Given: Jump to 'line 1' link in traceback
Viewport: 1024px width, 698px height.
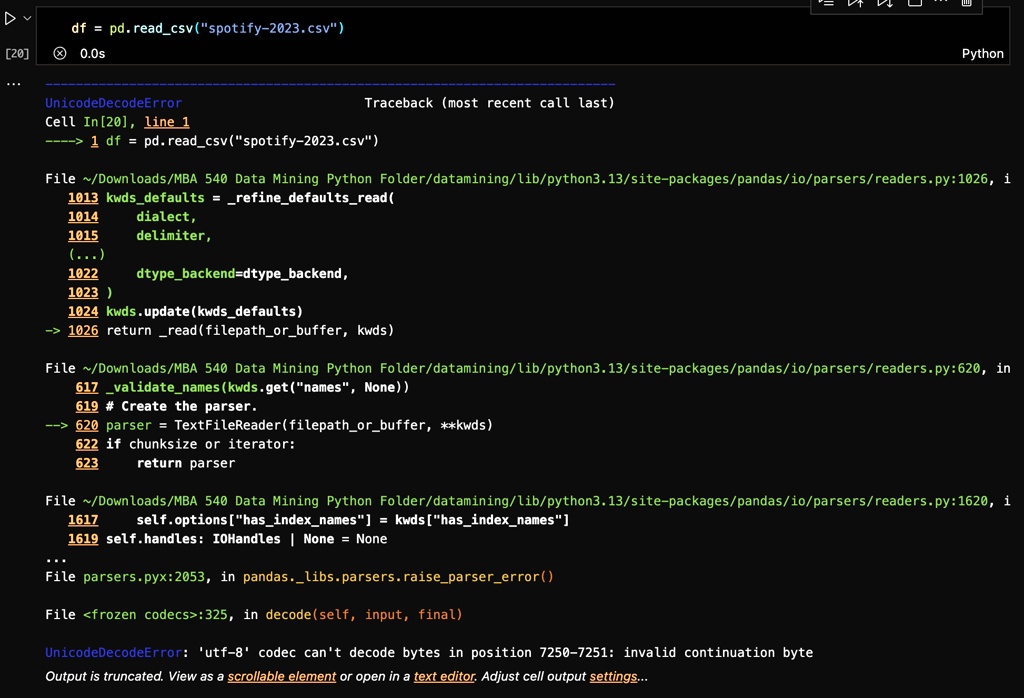Looking at the screenshot, I should [166, 122].
